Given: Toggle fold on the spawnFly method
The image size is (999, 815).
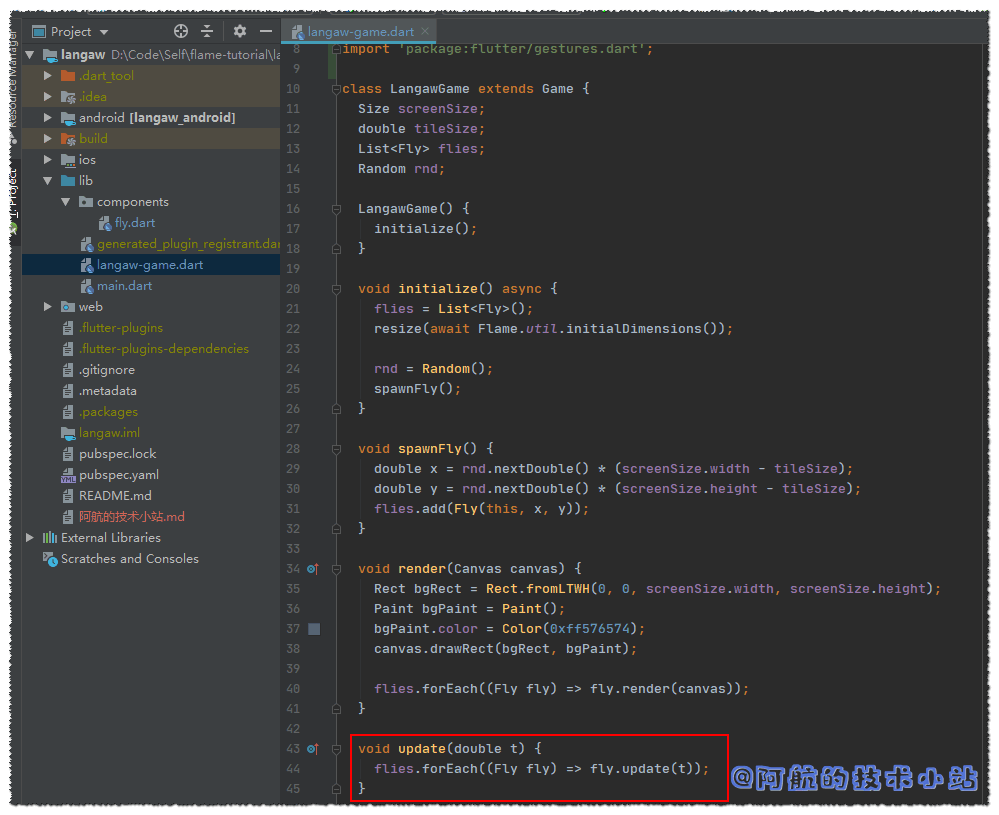Looking at the screenshot, I should [x=336, y=449].
